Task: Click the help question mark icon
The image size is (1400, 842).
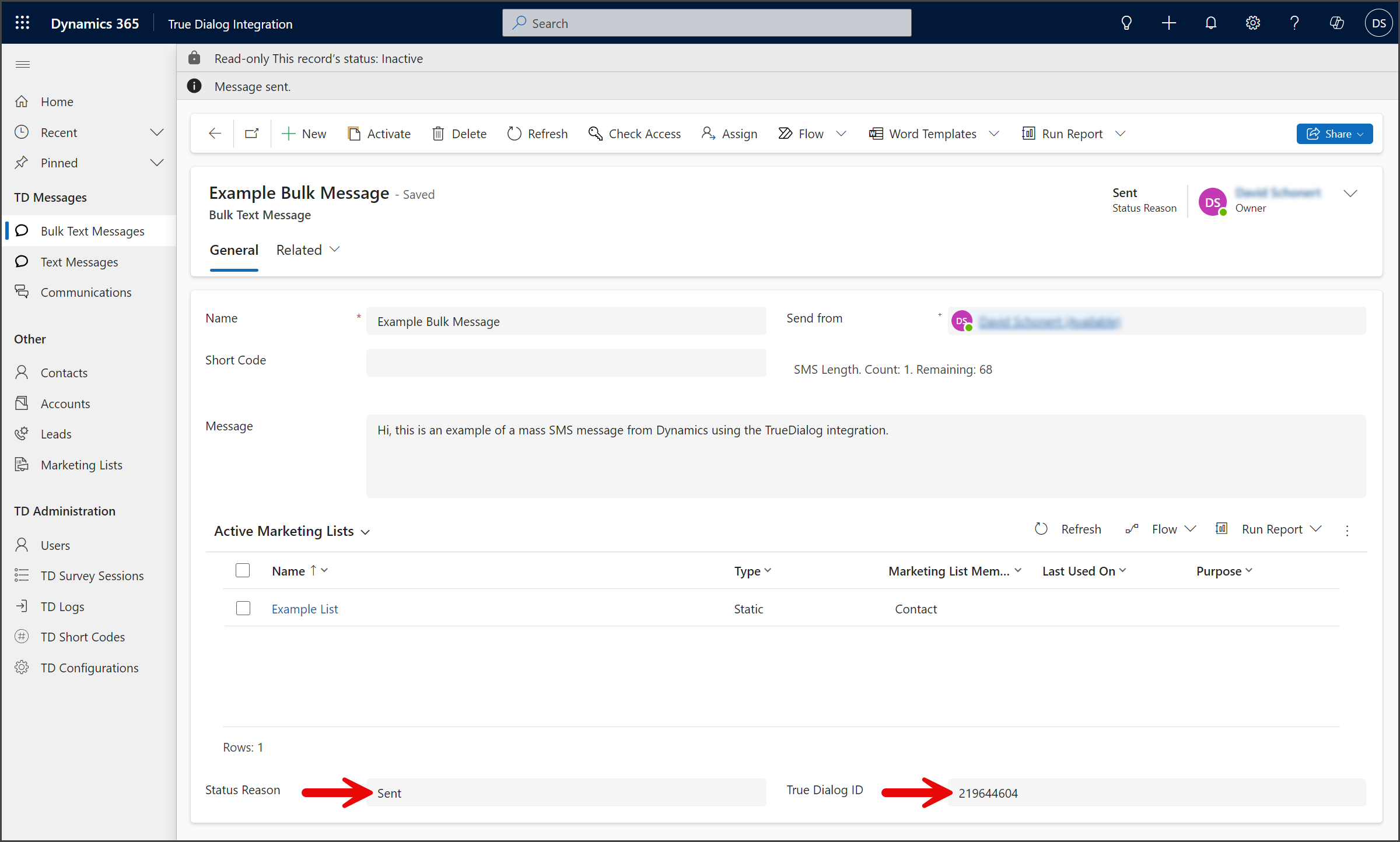Action: tap(1294, 23)
